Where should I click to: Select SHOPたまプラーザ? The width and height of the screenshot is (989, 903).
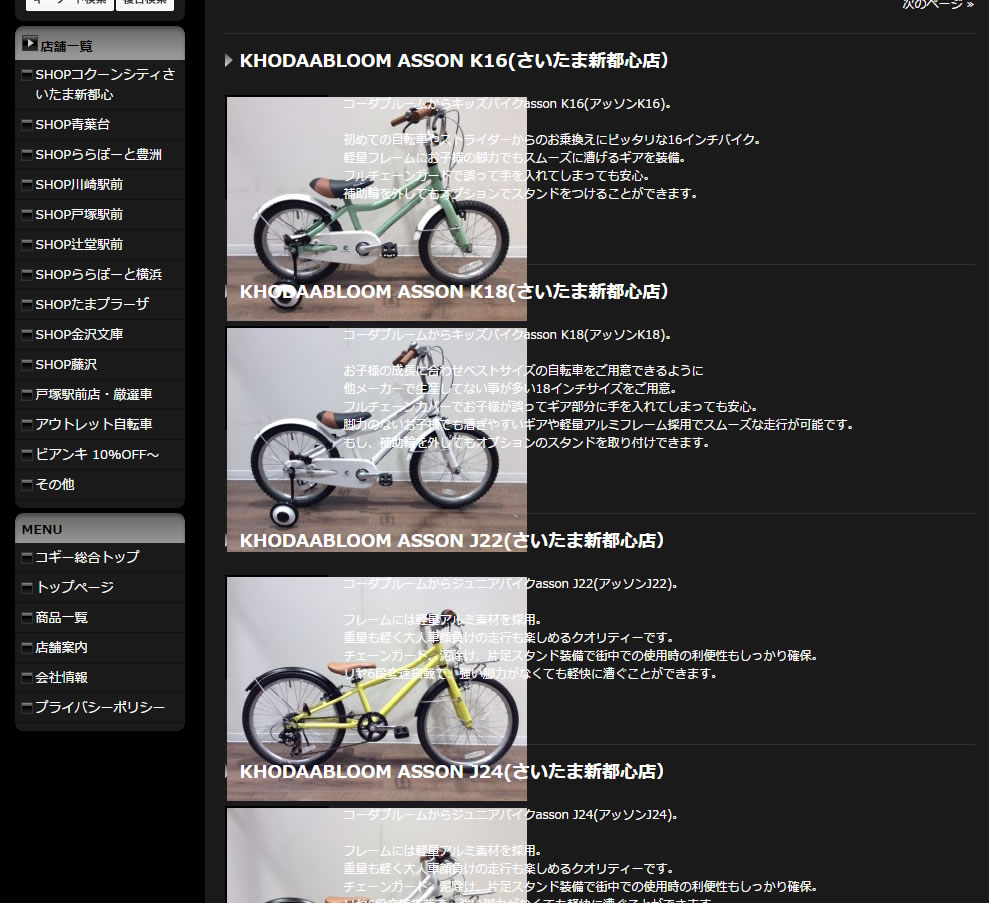92,305
